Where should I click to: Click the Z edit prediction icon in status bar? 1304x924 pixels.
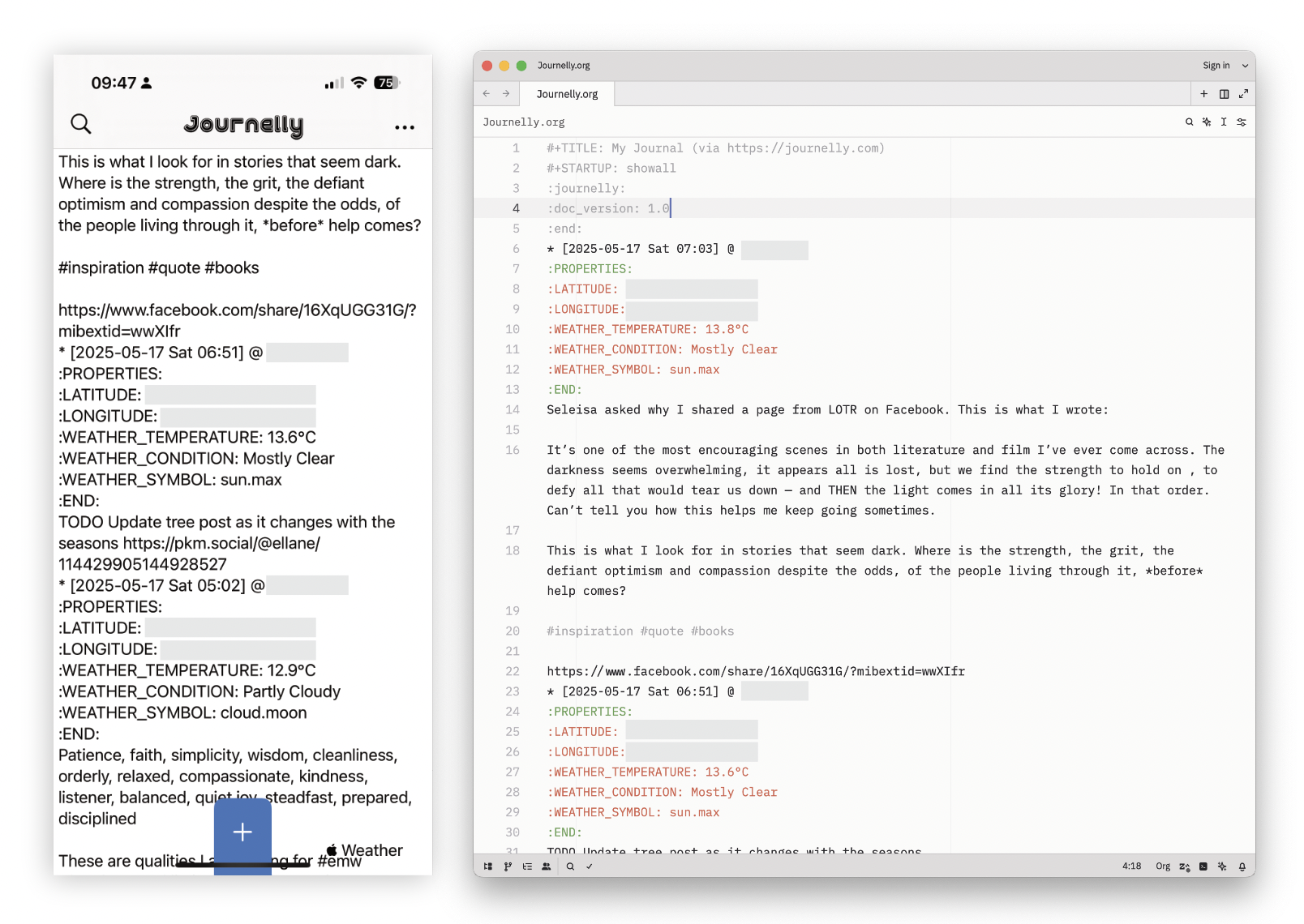1184,866
